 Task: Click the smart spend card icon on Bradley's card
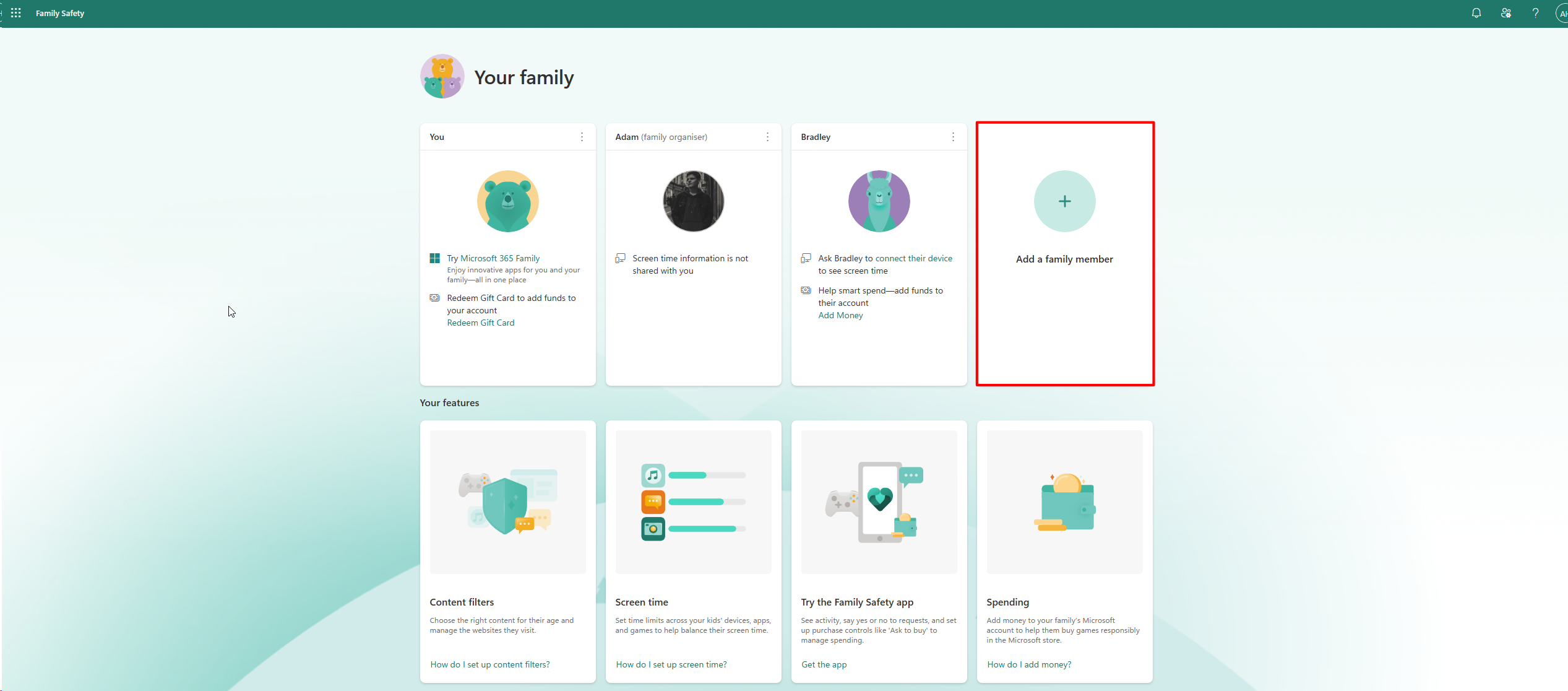pyautogui.click(x=806, y=290)
